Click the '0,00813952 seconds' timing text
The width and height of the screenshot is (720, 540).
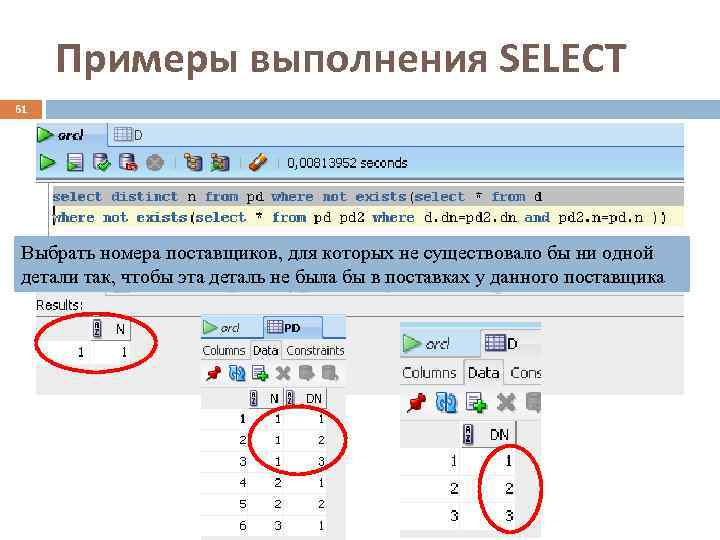[347, 163]
